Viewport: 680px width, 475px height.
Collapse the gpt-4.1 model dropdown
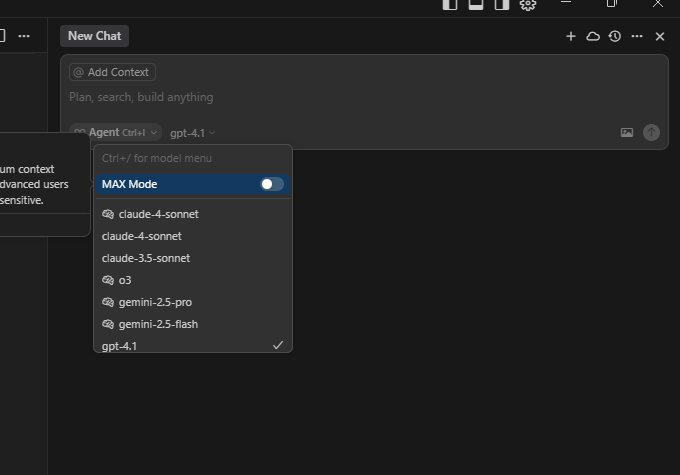(192, 133)
